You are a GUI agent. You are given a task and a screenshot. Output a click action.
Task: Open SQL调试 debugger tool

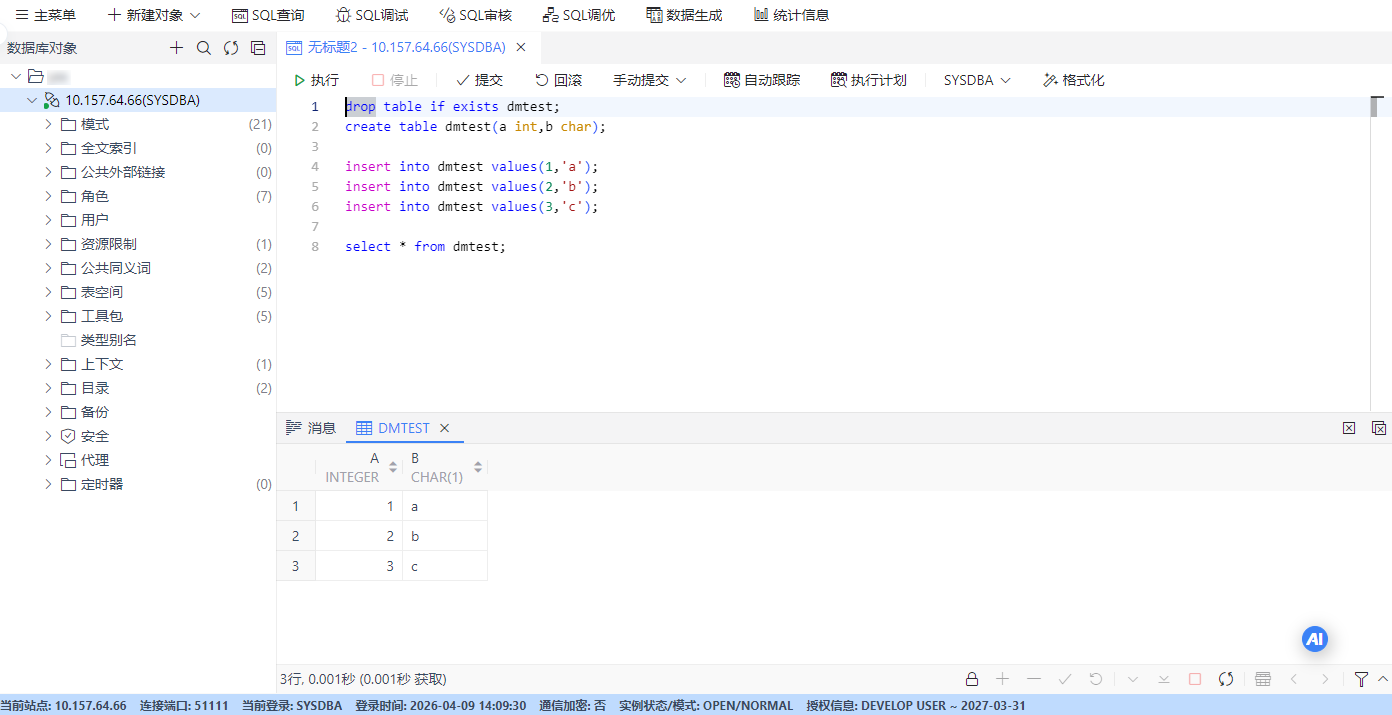click(x=372, y=15)
